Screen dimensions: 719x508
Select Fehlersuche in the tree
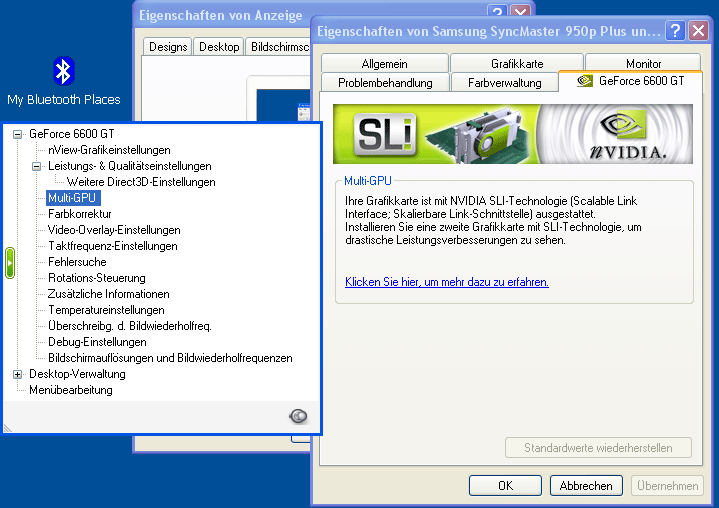(77, 262)
